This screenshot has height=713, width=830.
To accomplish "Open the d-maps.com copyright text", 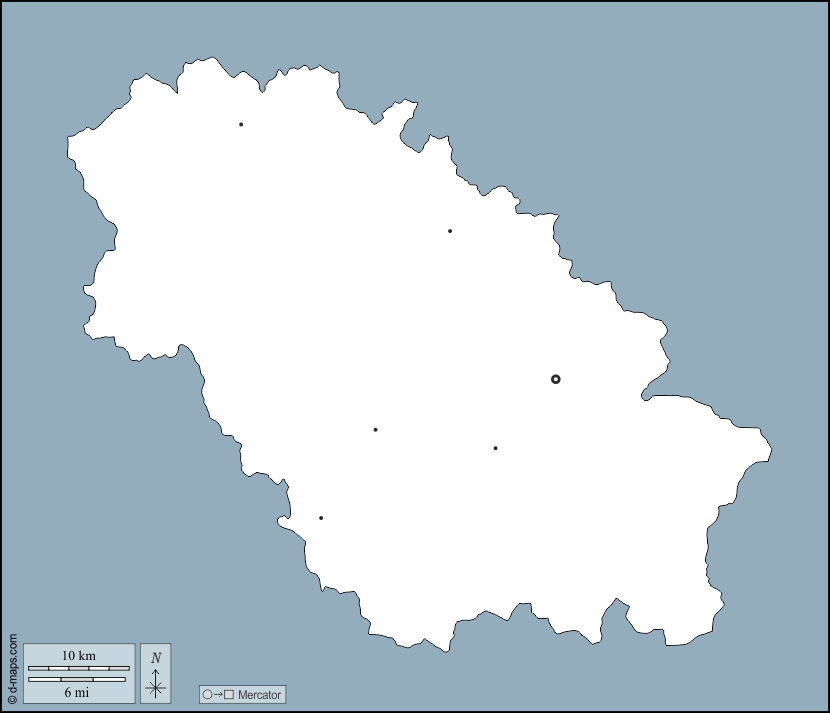I will (12, 665).
